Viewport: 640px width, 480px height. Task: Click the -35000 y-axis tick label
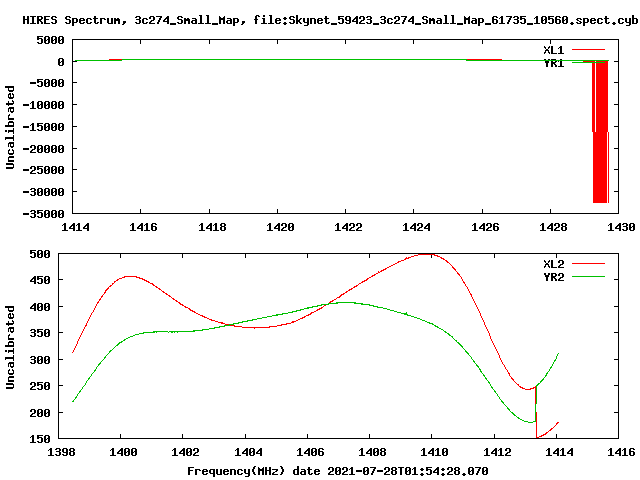[43, 214]
